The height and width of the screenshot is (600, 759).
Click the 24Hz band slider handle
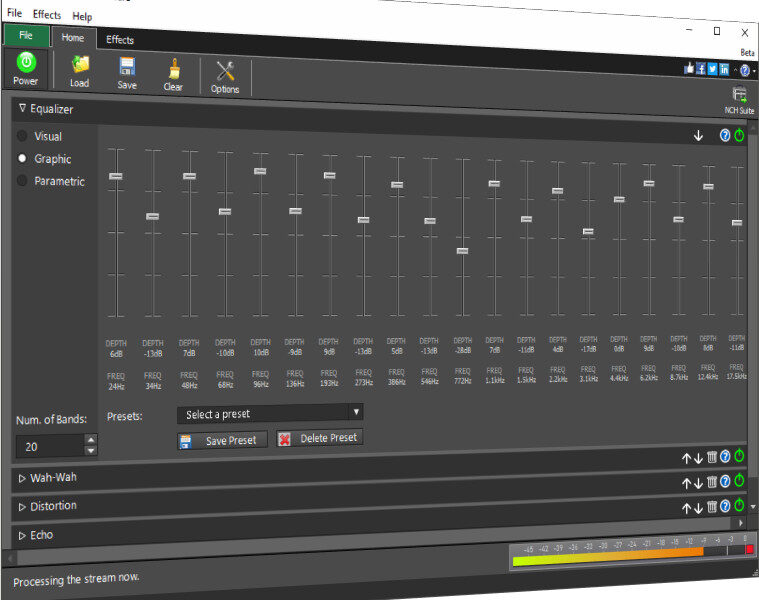point(116,176)
